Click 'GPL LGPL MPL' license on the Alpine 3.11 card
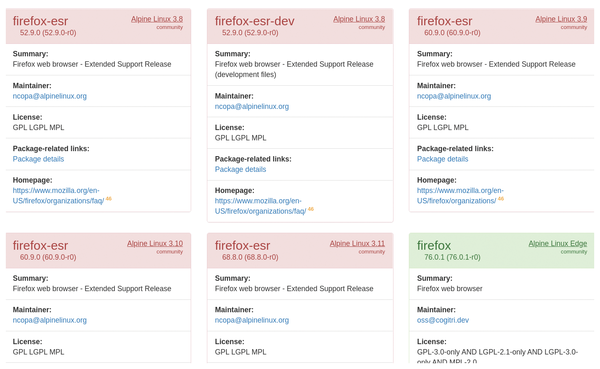600x369 pixels. (240, 352)
